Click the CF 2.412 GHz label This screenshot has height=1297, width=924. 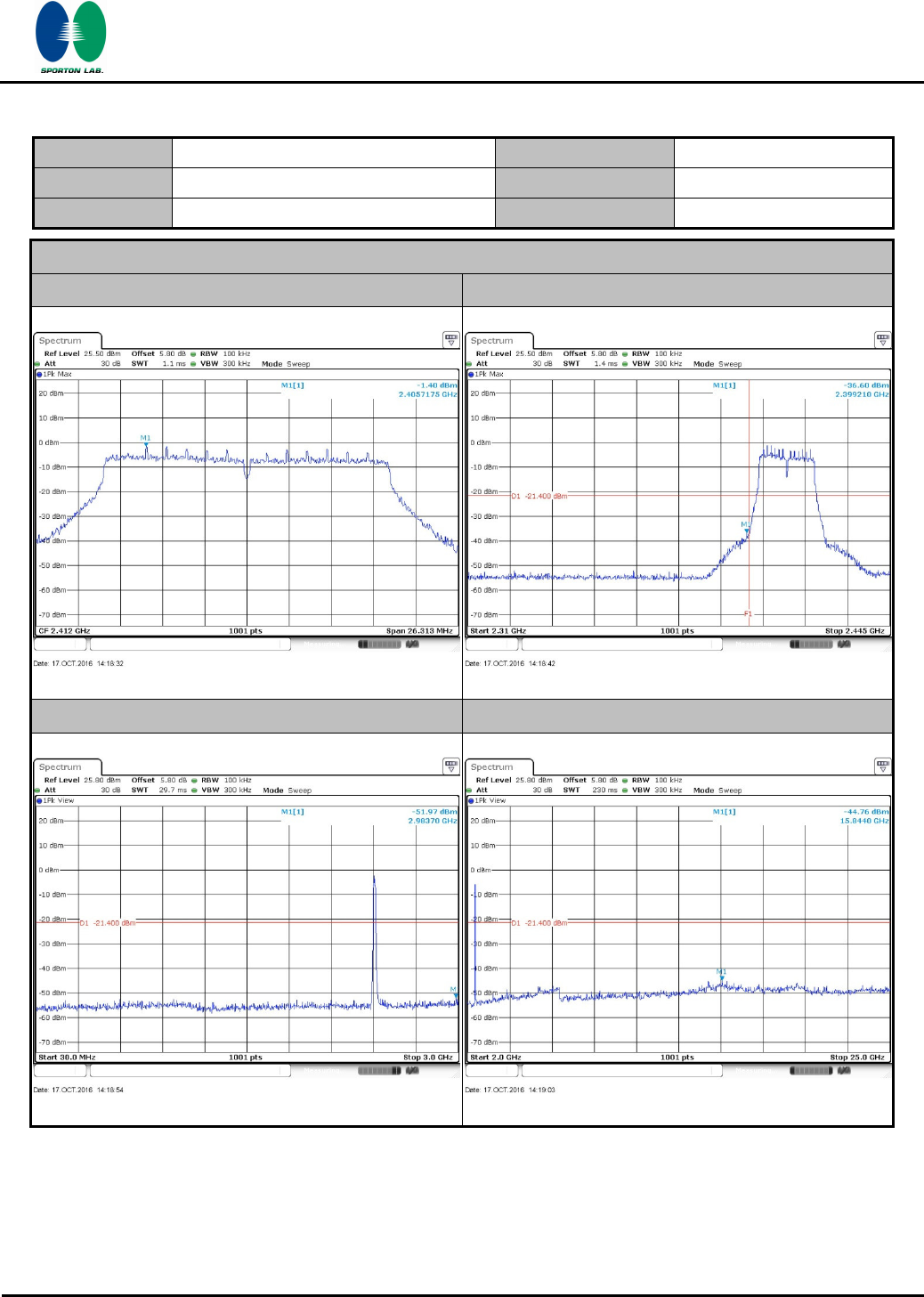click(64, 631)
